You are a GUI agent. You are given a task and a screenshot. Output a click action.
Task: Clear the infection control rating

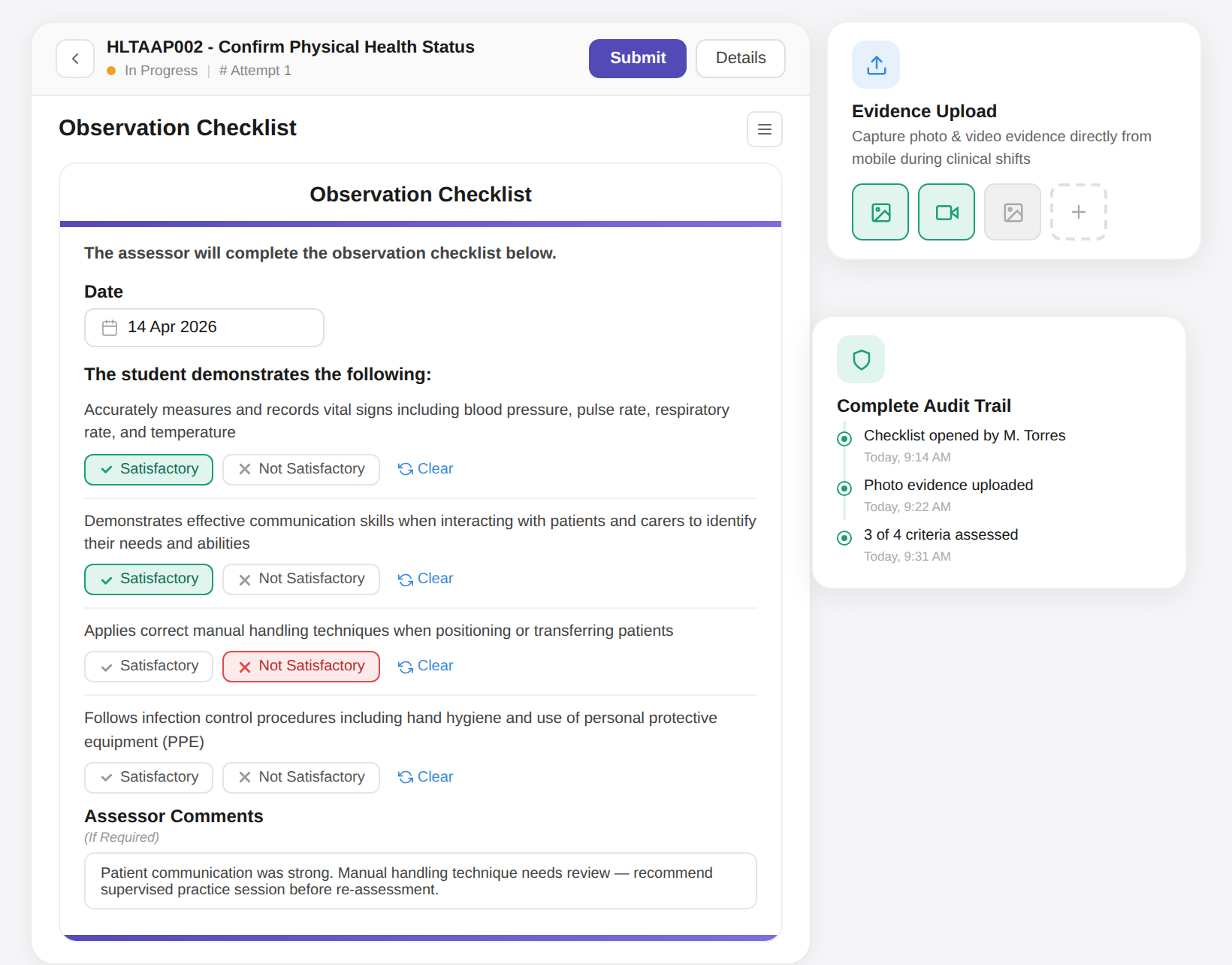(x=425, y=777)
